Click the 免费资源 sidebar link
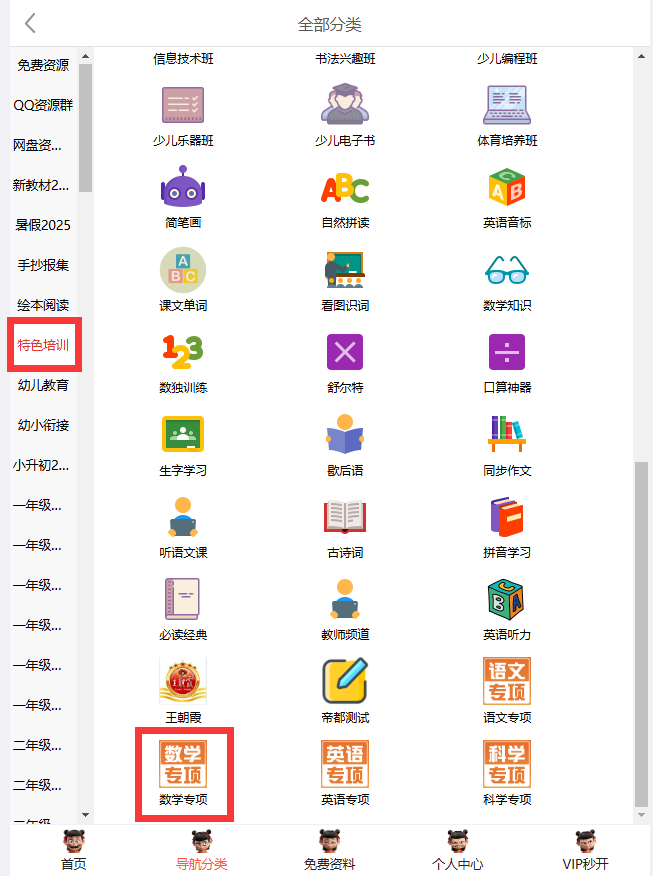Screen dimensions: 653x876 [x=43, y=65]
